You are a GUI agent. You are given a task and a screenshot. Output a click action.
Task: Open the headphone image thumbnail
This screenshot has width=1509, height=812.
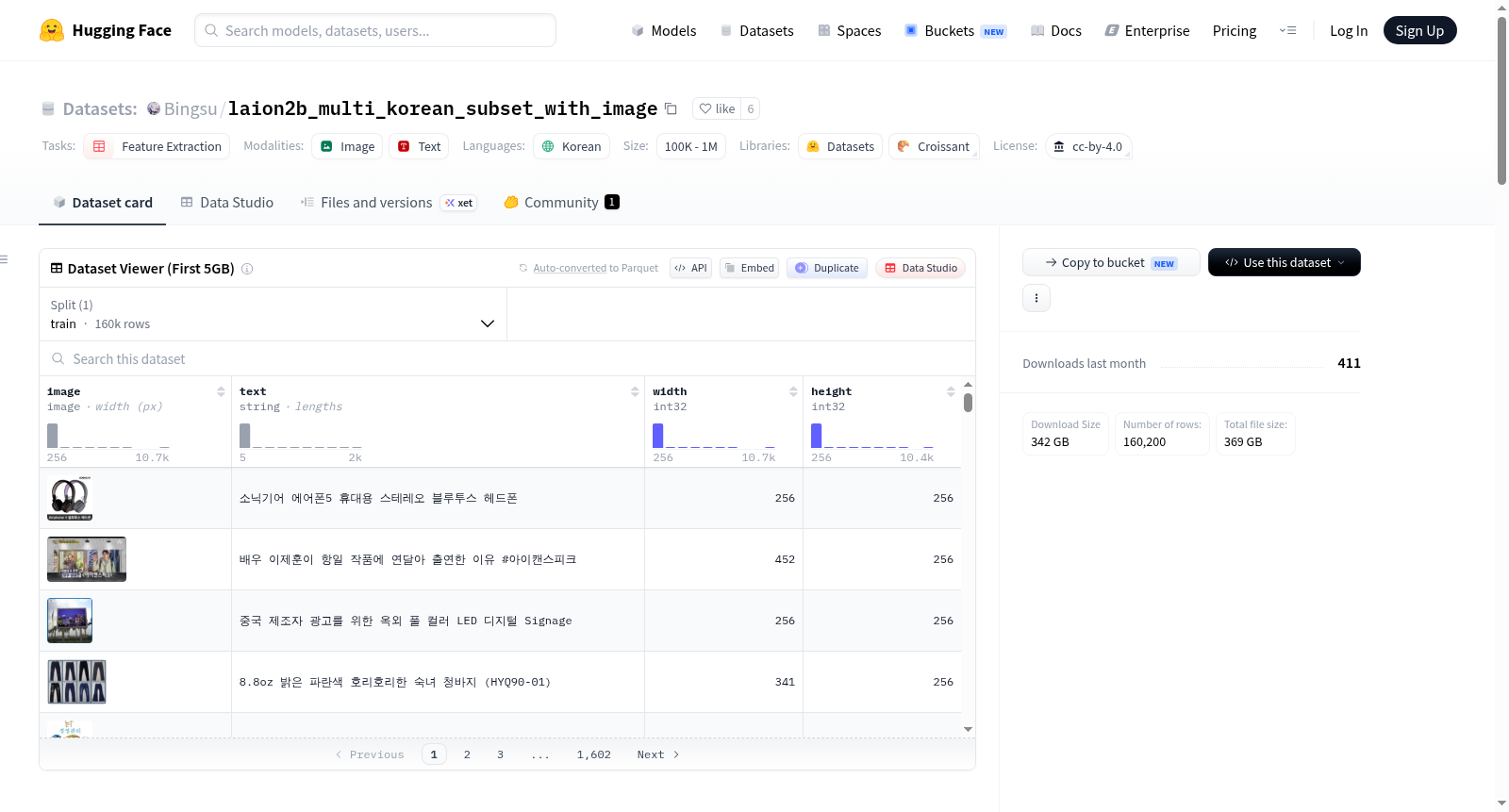click(70, 498)
